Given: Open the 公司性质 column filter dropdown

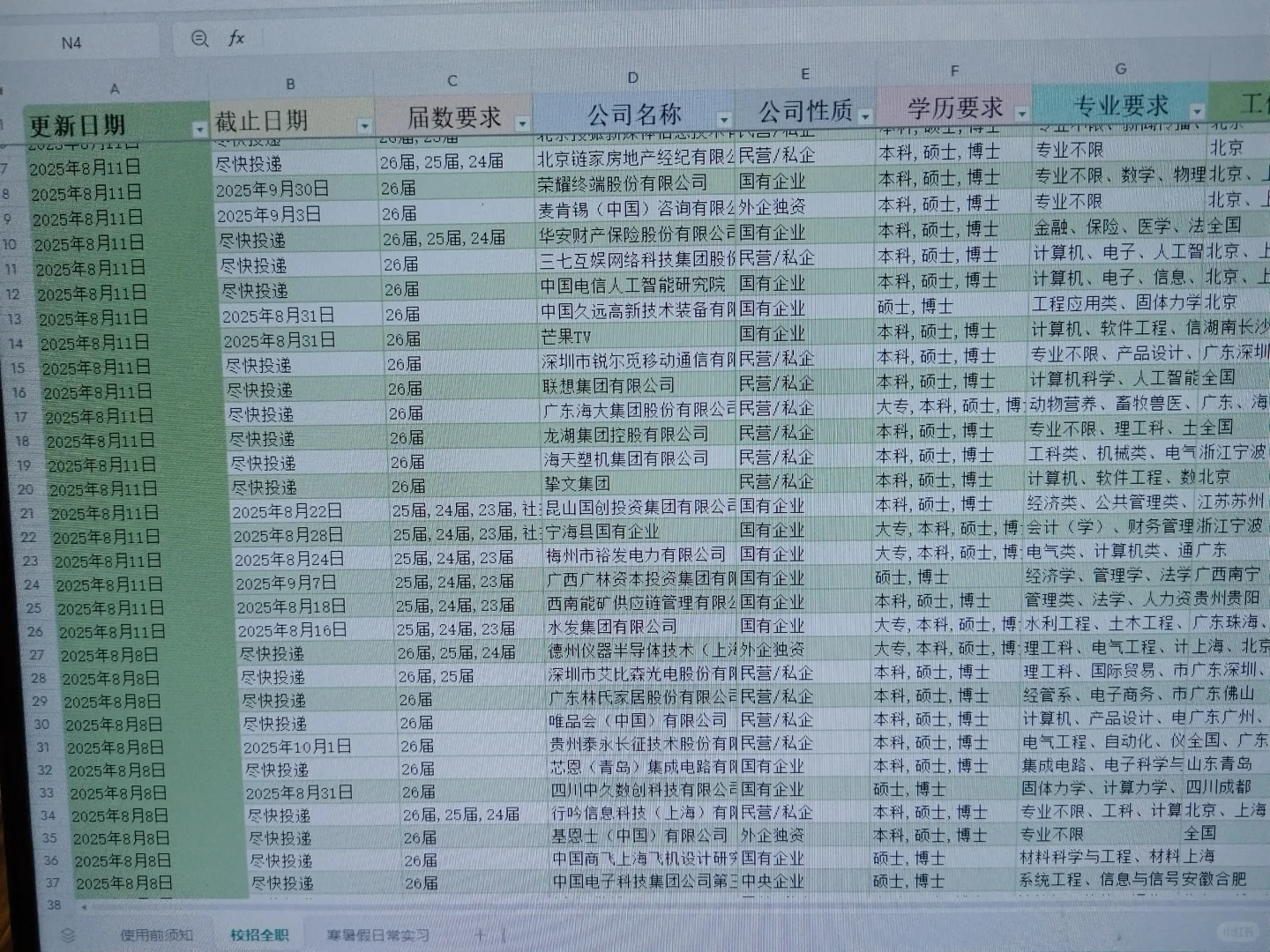Looking at the screenshot, I should (865, 116).
